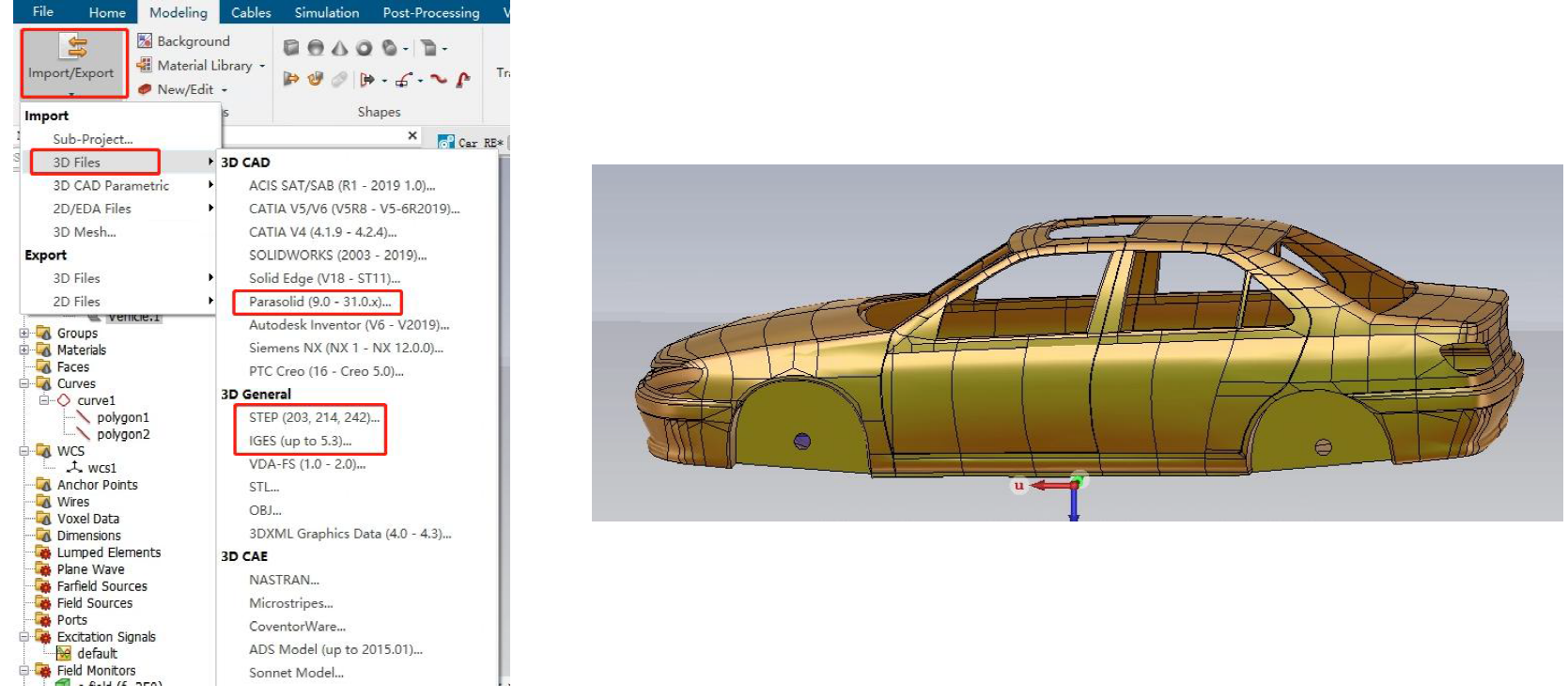This screenshot has width=1568, height=700.
Task: Expand the Groups tree node
Action: pyautogui.click(x=23, y=333)
